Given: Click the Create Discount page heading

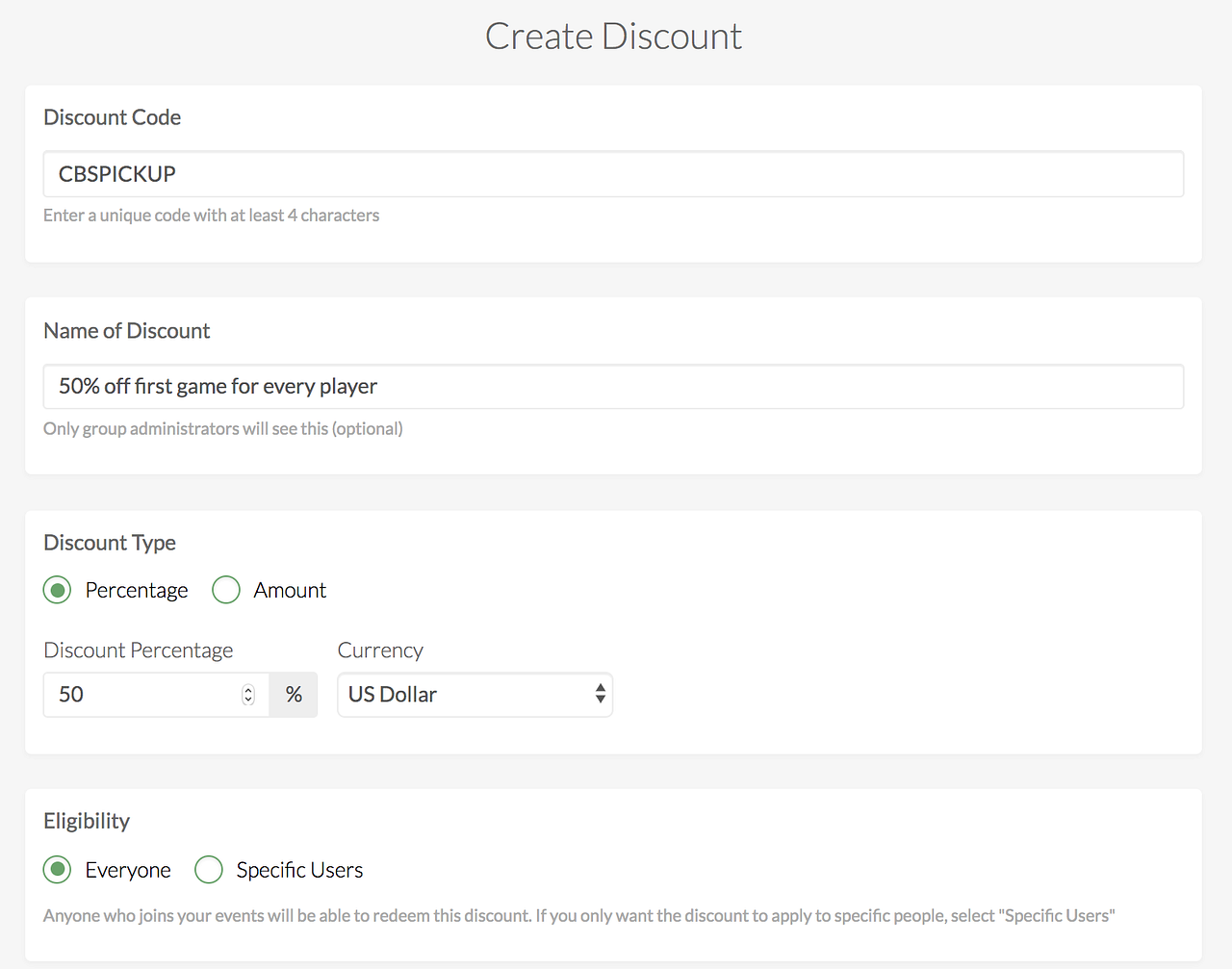Looking at the screenshot, I should point(613,37).
